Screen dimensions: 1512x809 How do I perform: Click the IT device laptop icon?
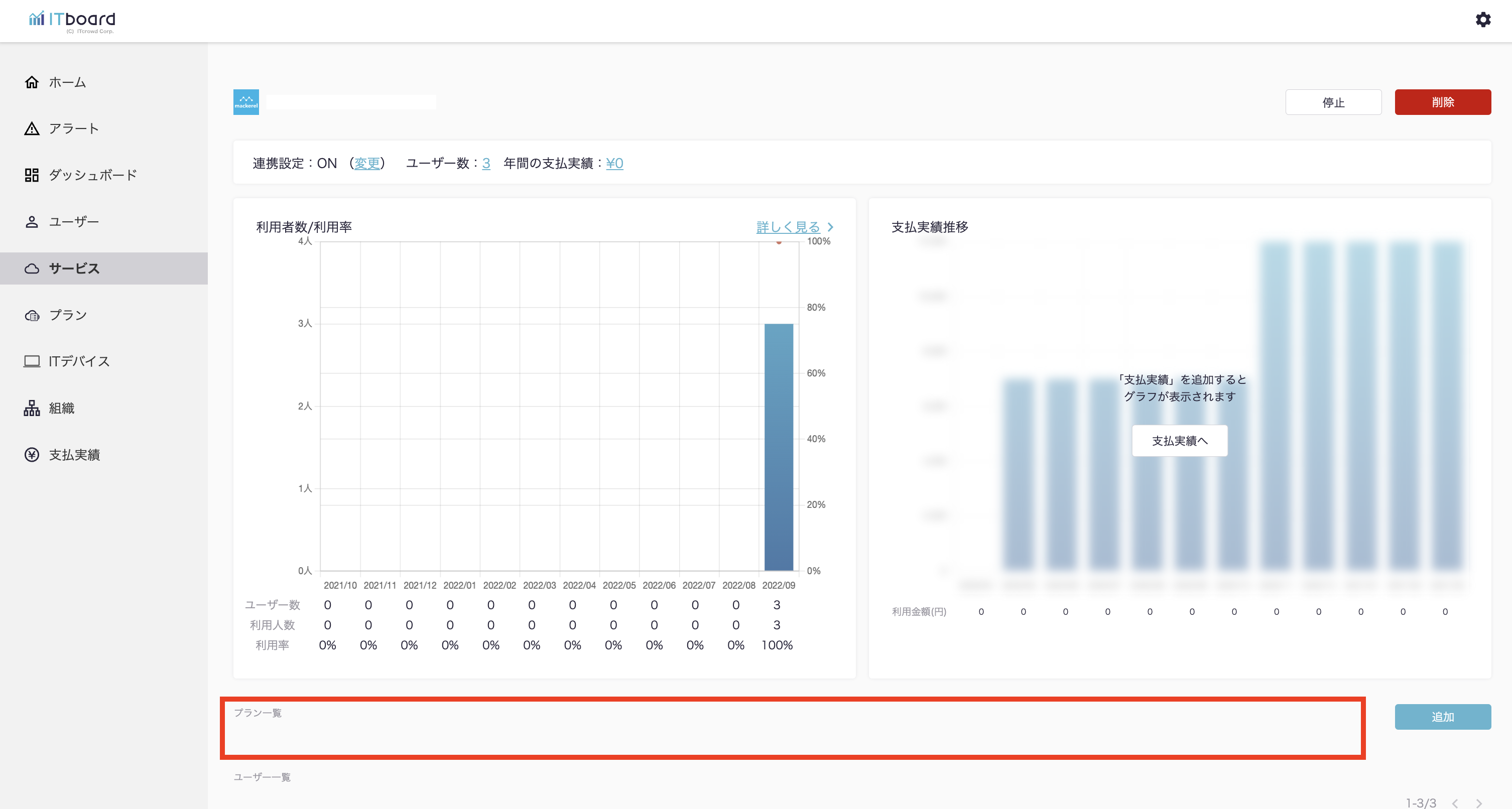32,361
